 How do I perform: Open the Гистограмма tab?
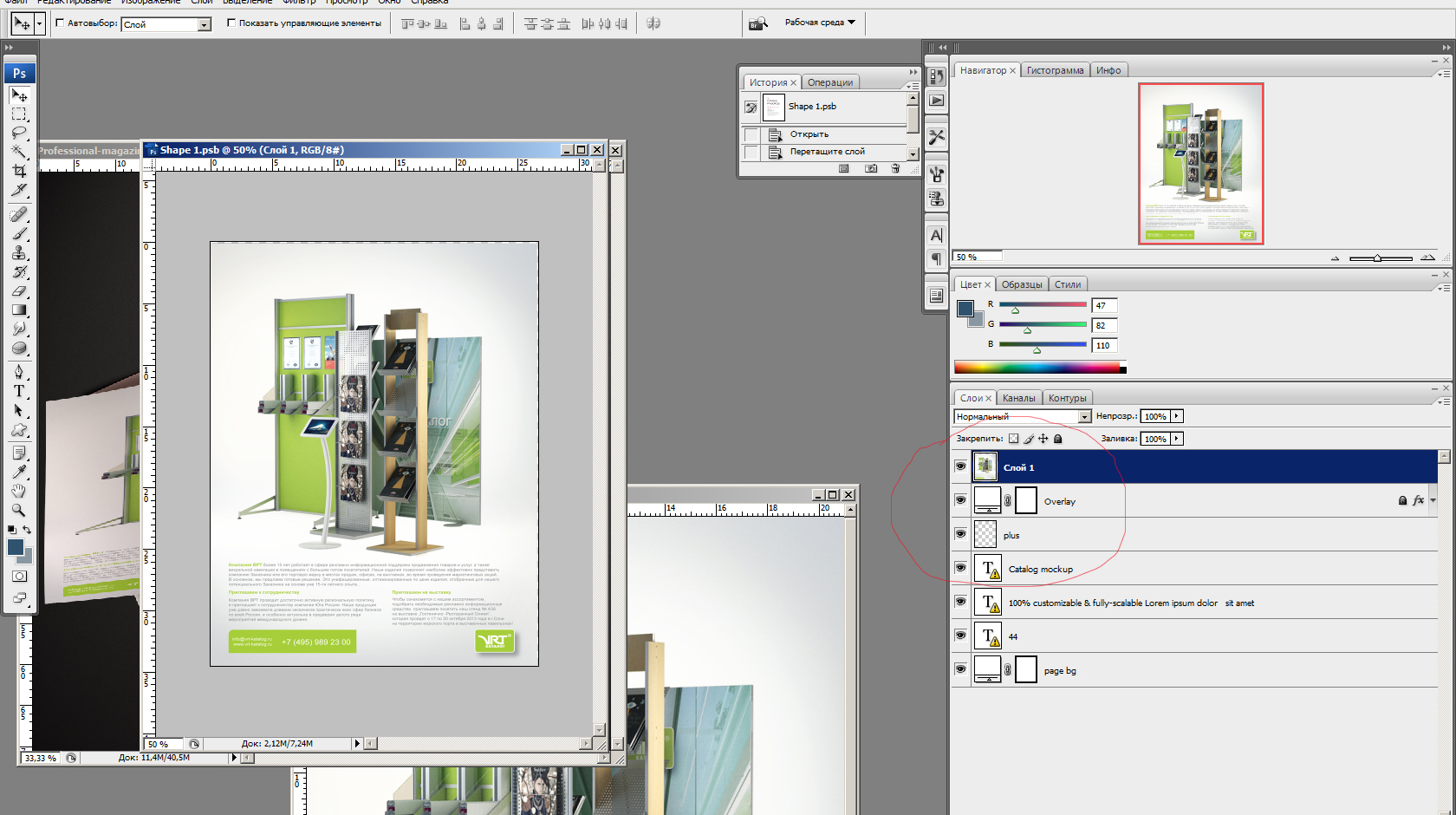[x=1055, y=70]
